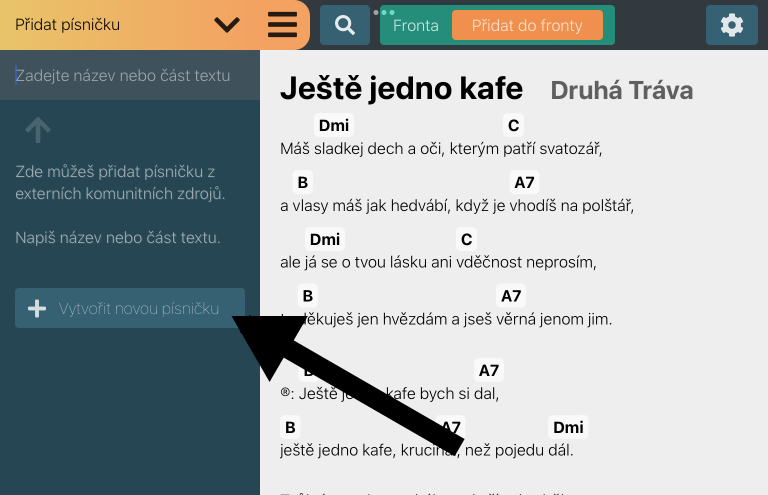Screen dimensions: 768x495
Task: Open the Fronta queue tab
Action: (x=415, y=25)
